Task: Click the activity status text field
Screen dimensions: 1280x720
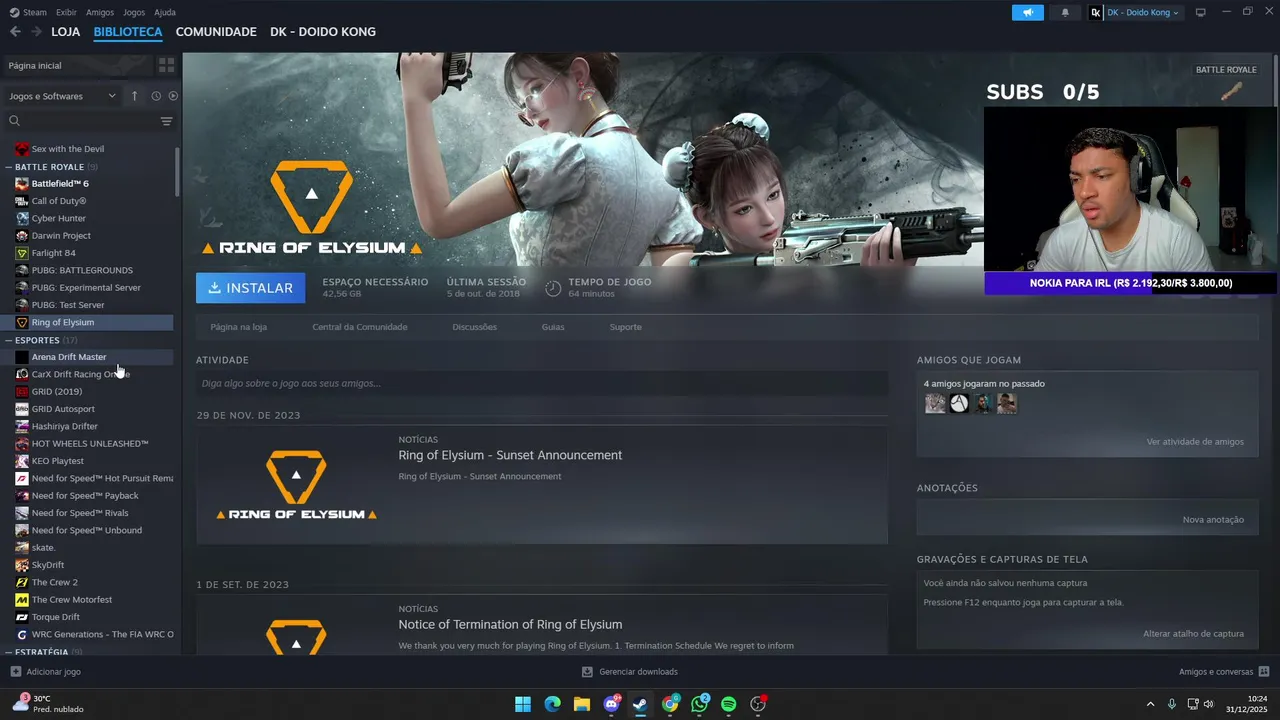Action: click(x=542, y=383)
